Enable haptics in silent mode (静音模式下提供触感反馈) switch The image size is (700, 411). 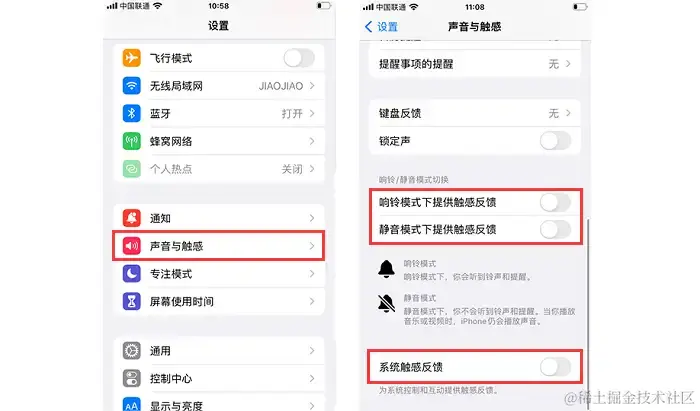click(x=555, y=230)
